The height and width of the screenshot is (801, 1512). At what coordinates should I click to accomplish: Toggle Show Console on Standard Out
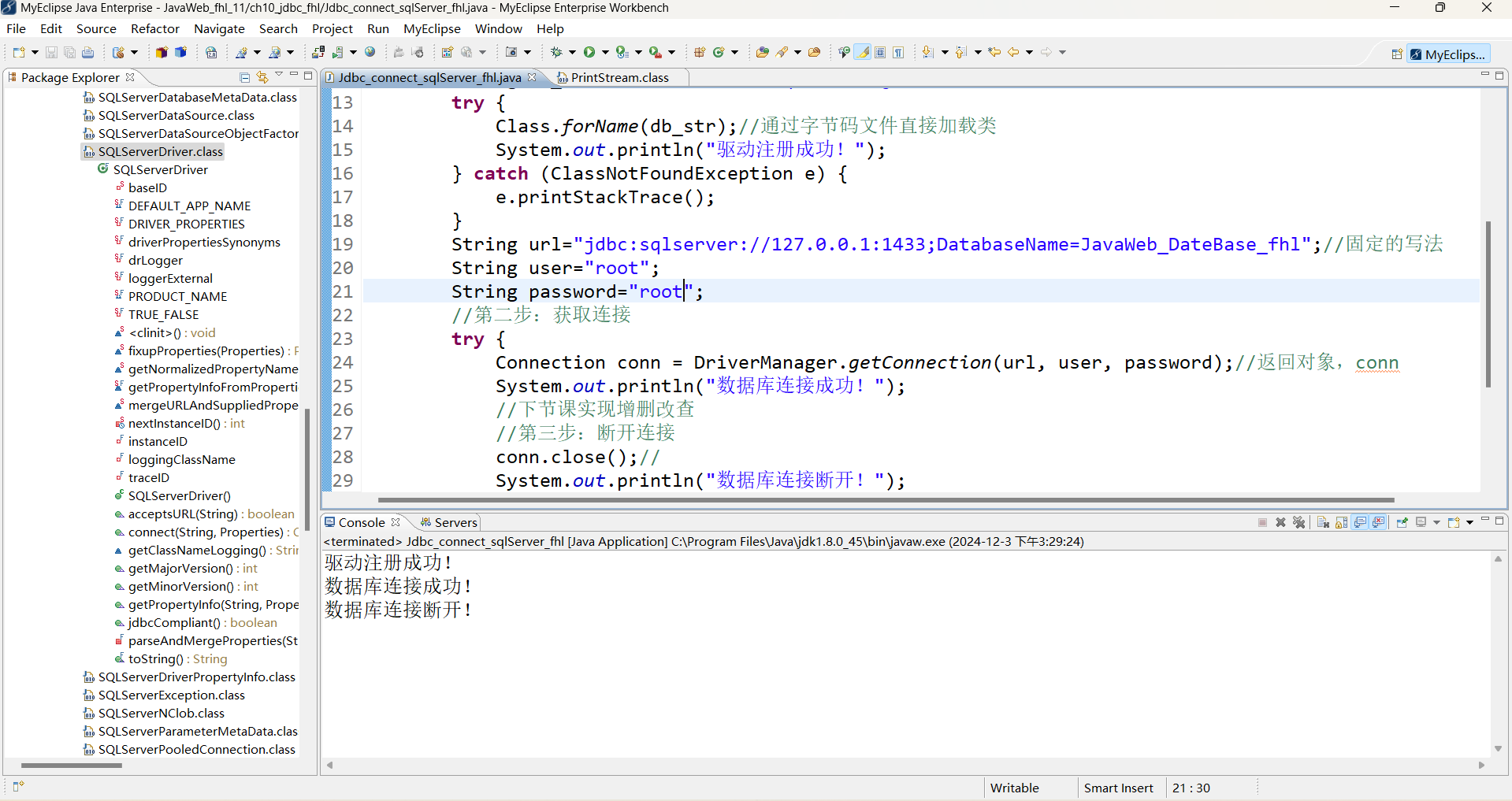coord(1360,522)
